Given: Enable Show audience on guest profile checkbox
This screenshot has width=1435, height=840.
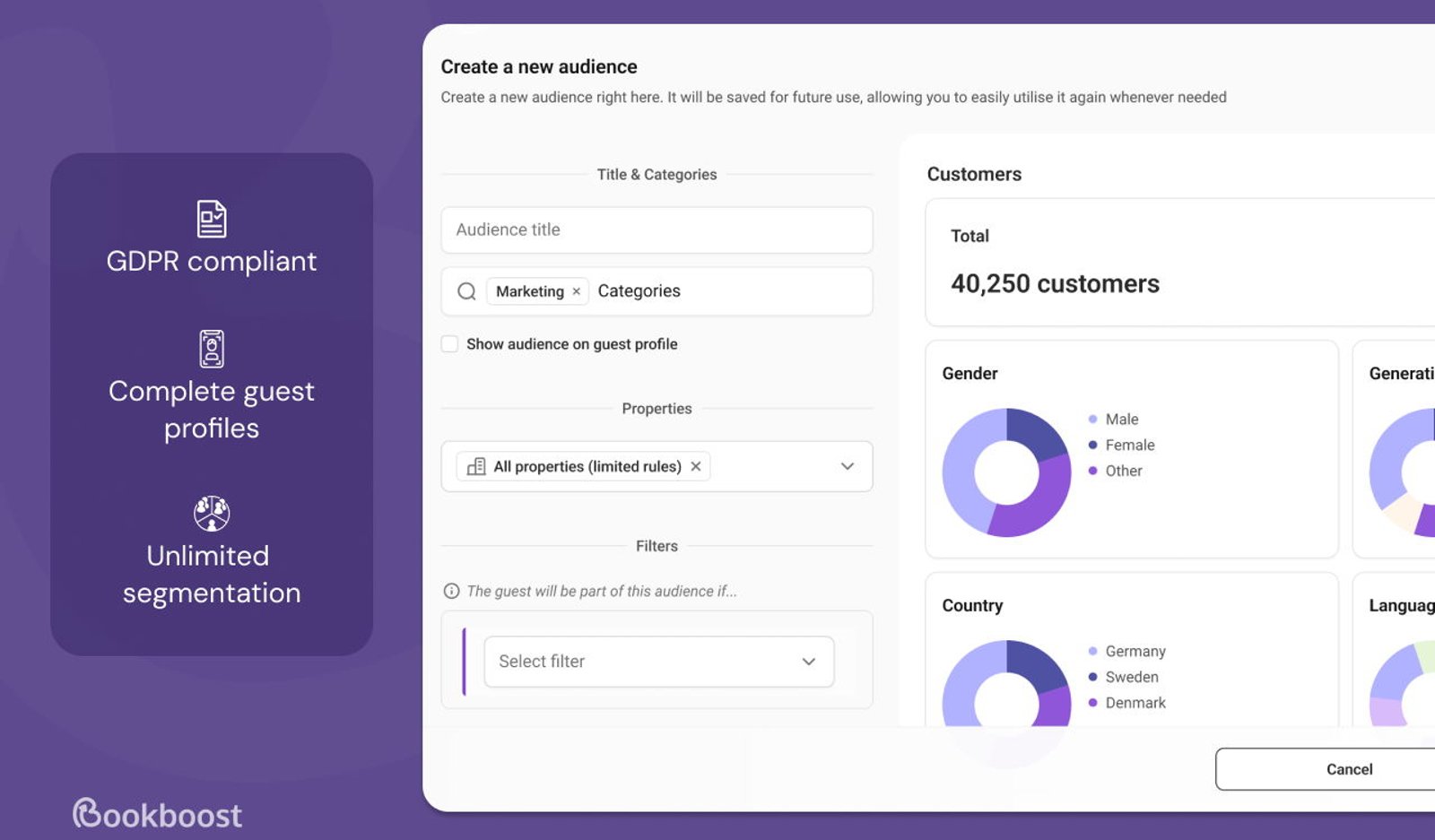Looking at the screenshot, I should click(450, 344).
